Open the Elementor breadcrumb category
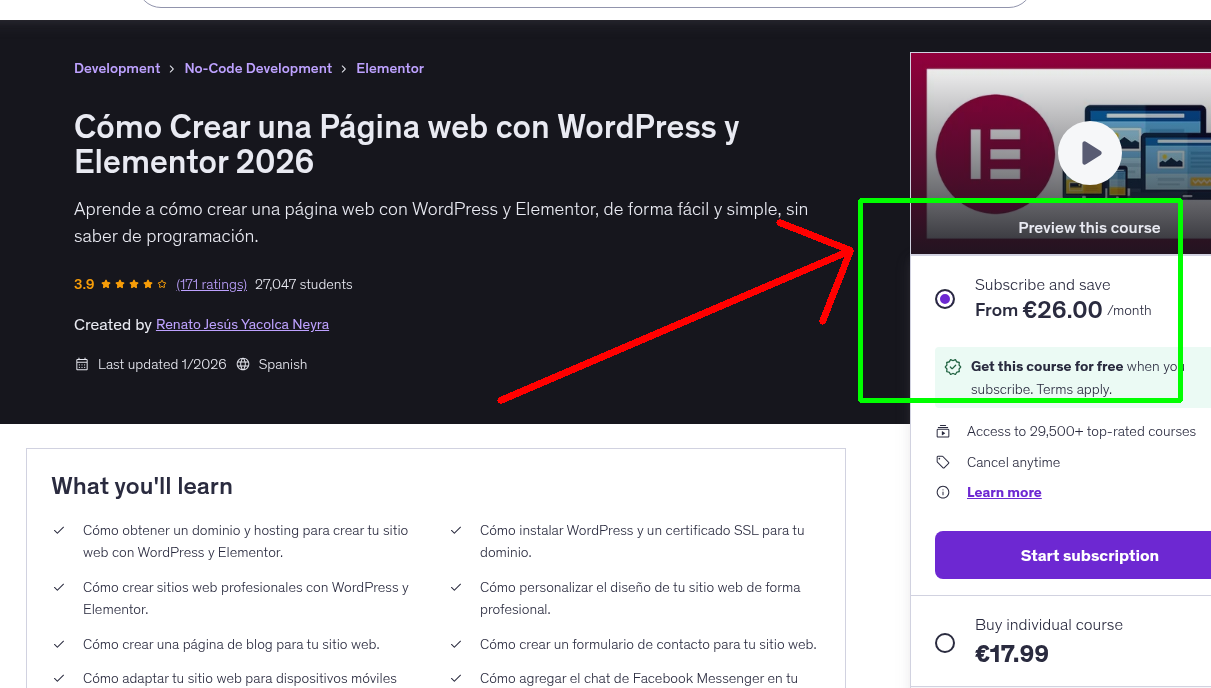The image size is (1211, 688). pyautogui.click(x=390, y=68)
